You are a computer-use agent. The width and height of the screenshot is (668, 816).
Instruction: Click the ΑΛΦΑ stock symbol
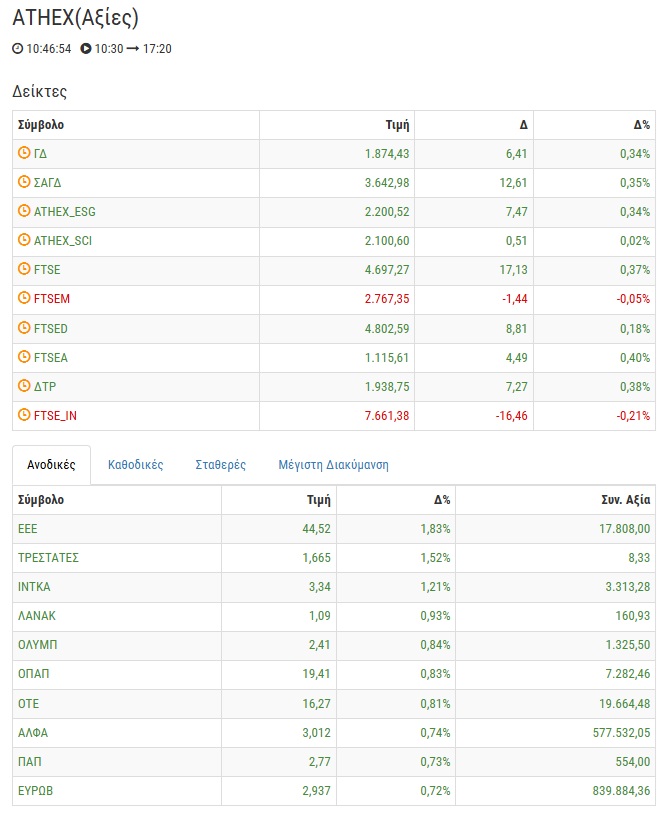pyautogui.click(x=33, y=733)
